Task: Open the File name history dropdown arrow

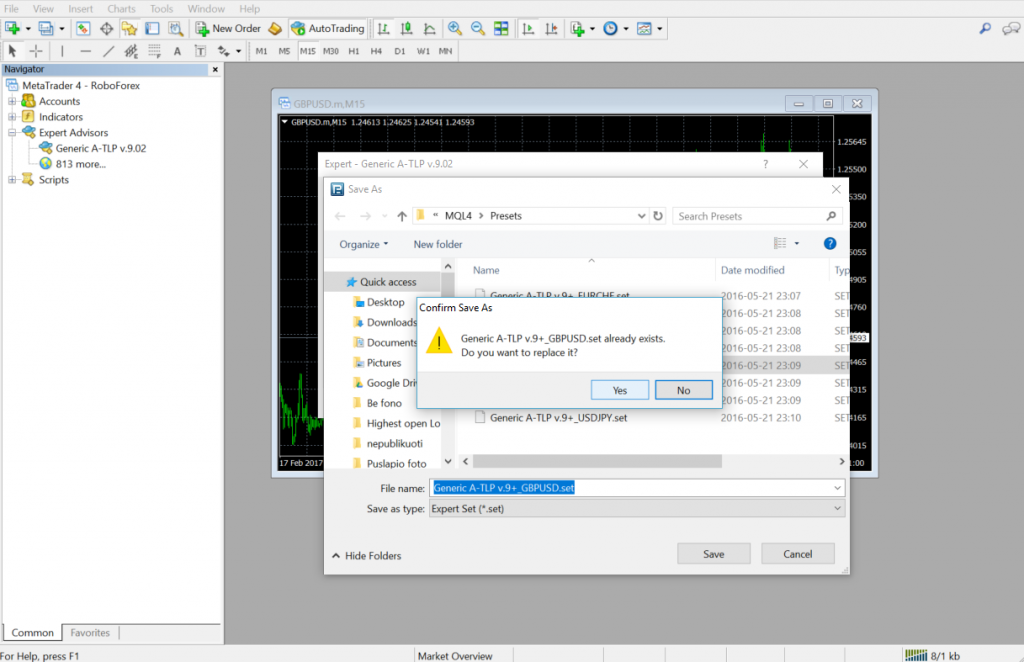Action: click(837, 488)
